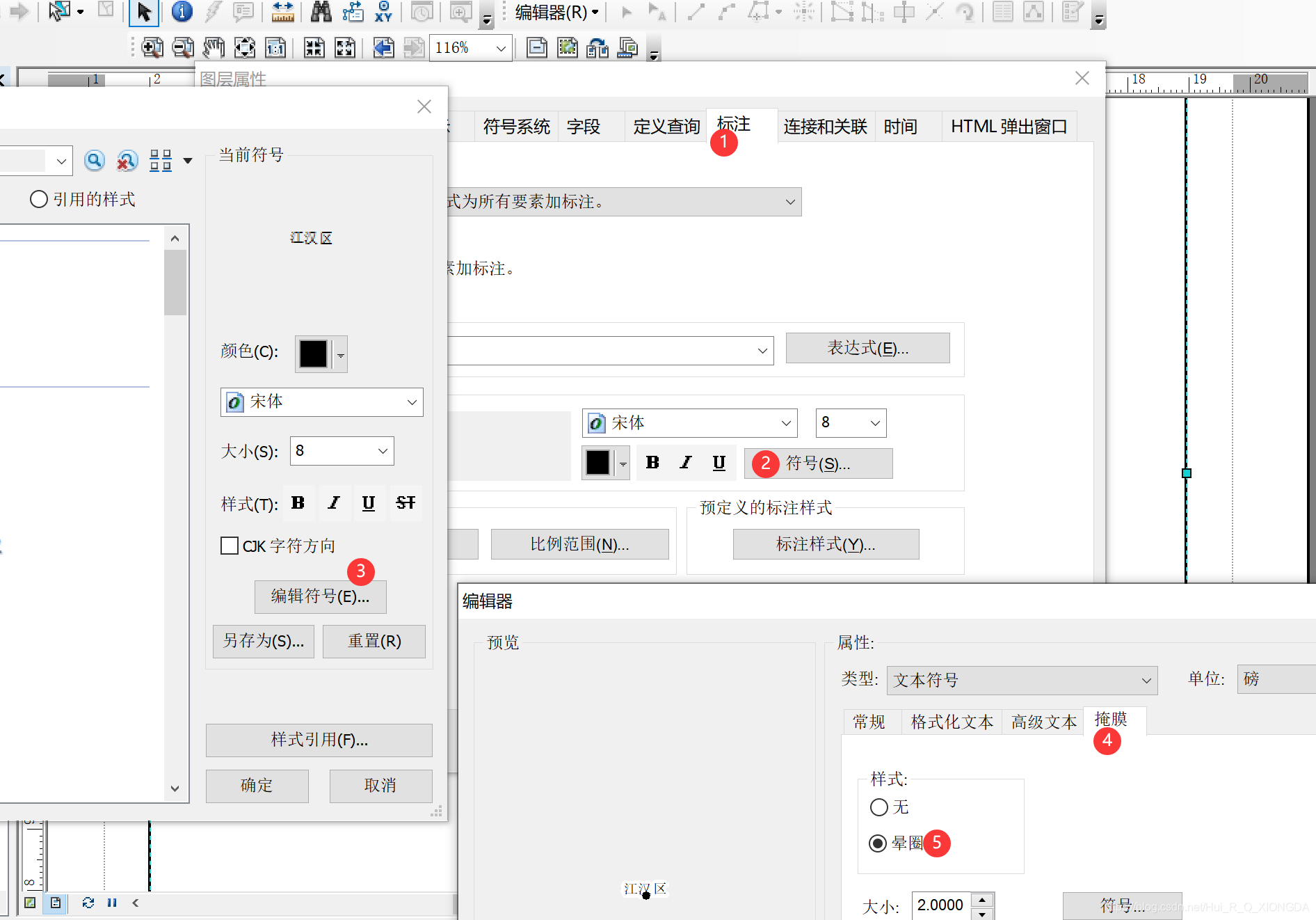Viewport: 1316px width, 920px height.
Task: Click the black 颜色(C) color swatch
Action: pyautogui.click(x=313, y=354)
